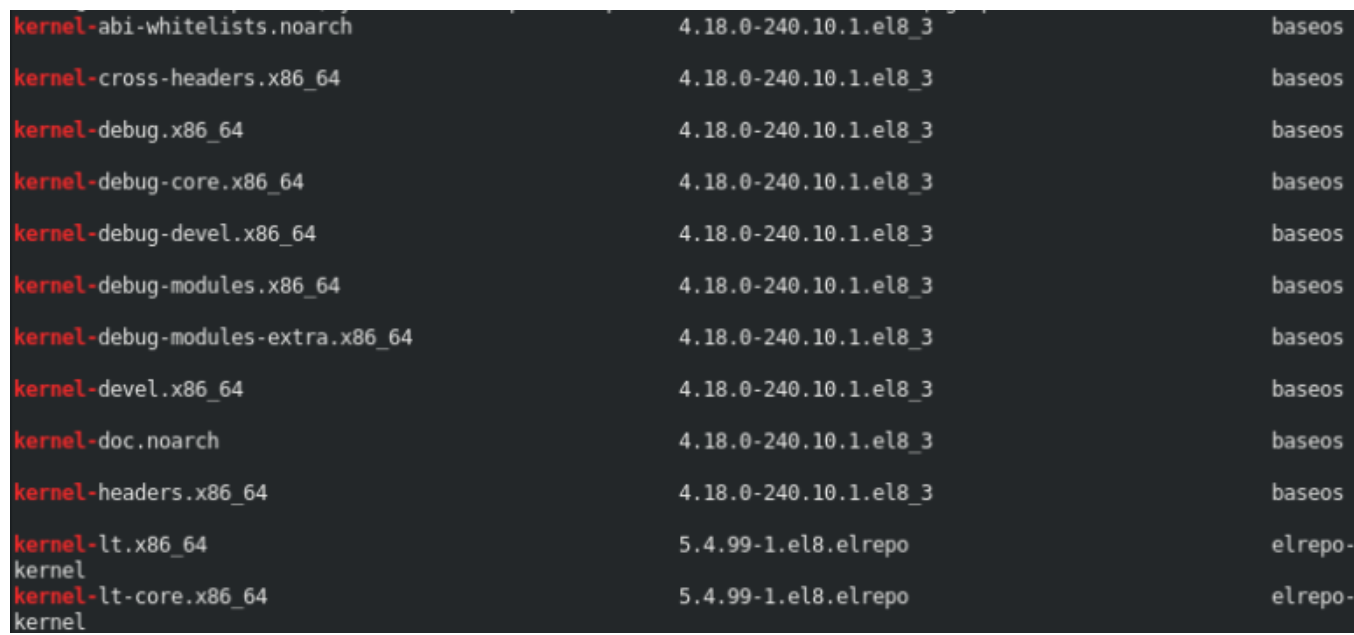Click the baseos repo on the kernel-headers.x86_64 row
Image resolution: width=1354 pixels, height=635 pixels.
tap(1307, 493)
